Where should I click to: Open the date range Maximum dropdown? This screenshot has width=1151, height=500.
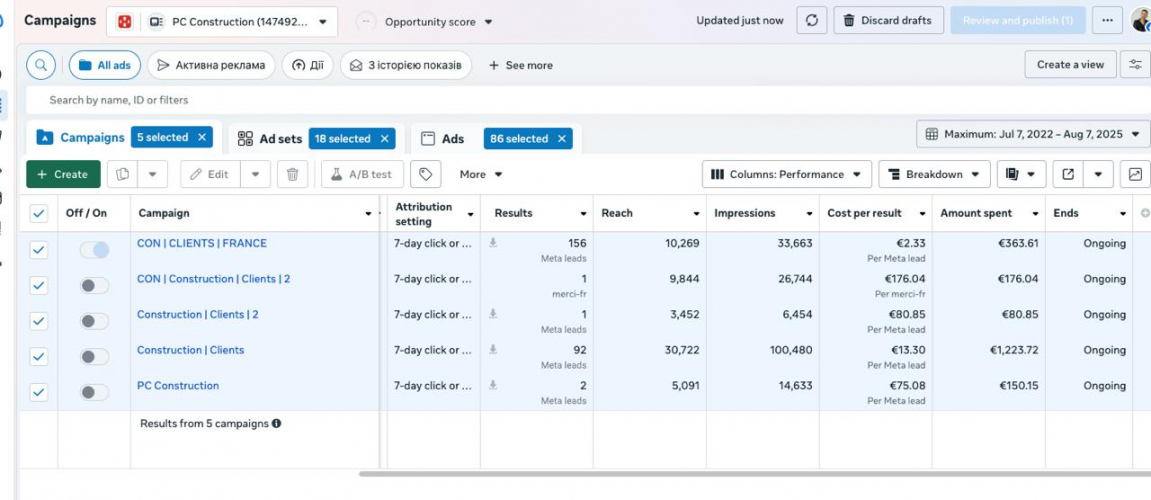click(1033, 134)
